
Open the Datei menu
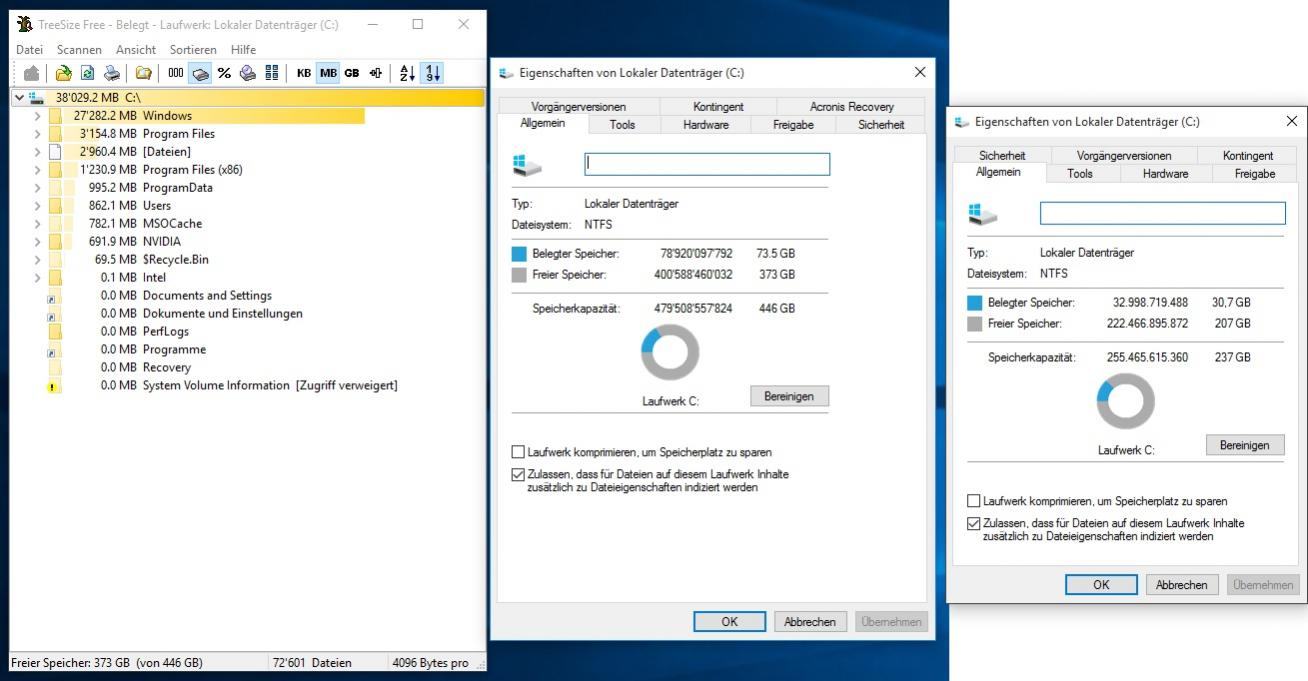click(x=30, y=50)
